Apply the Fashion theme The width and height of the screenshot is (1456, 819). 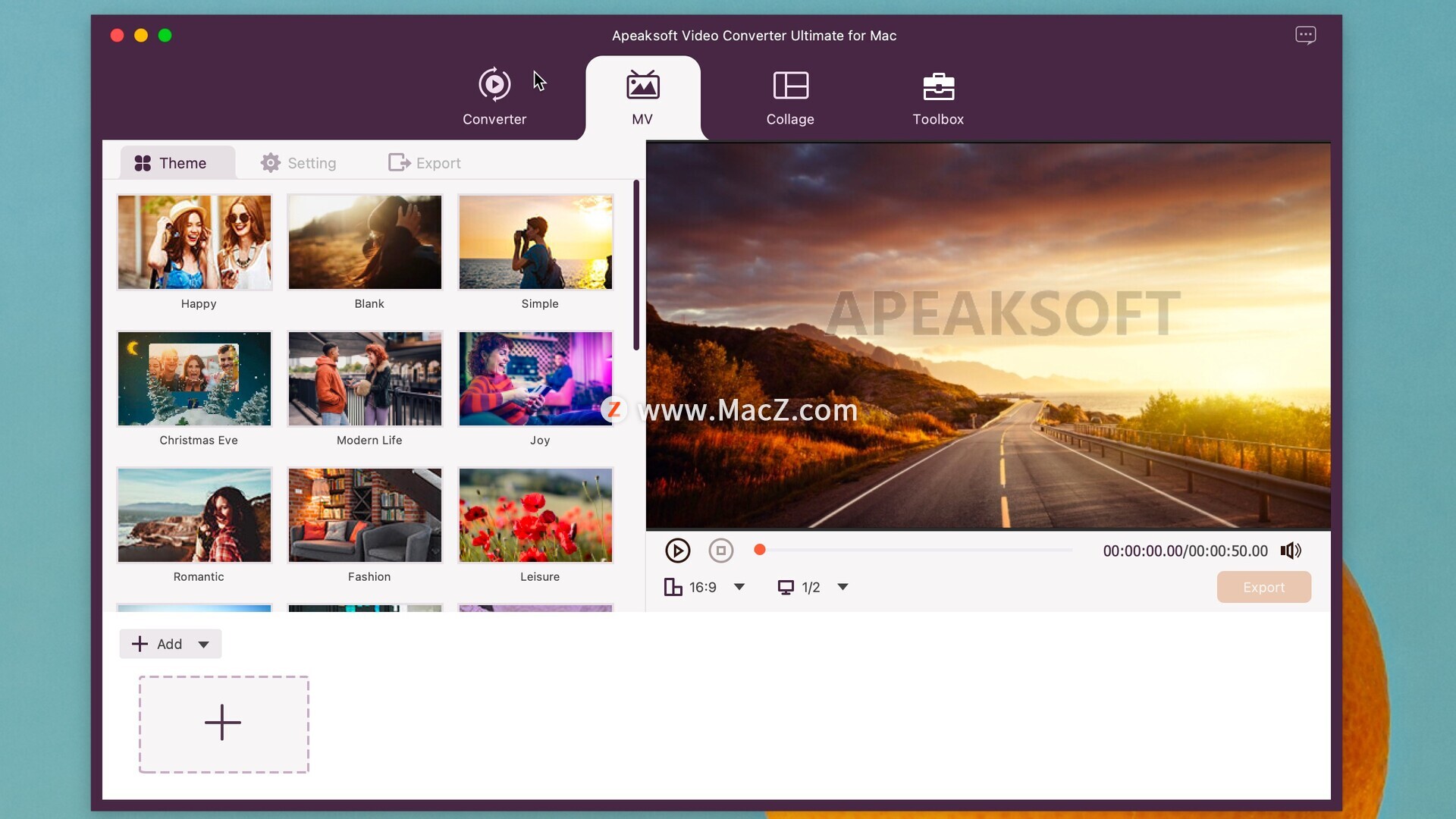365,515
